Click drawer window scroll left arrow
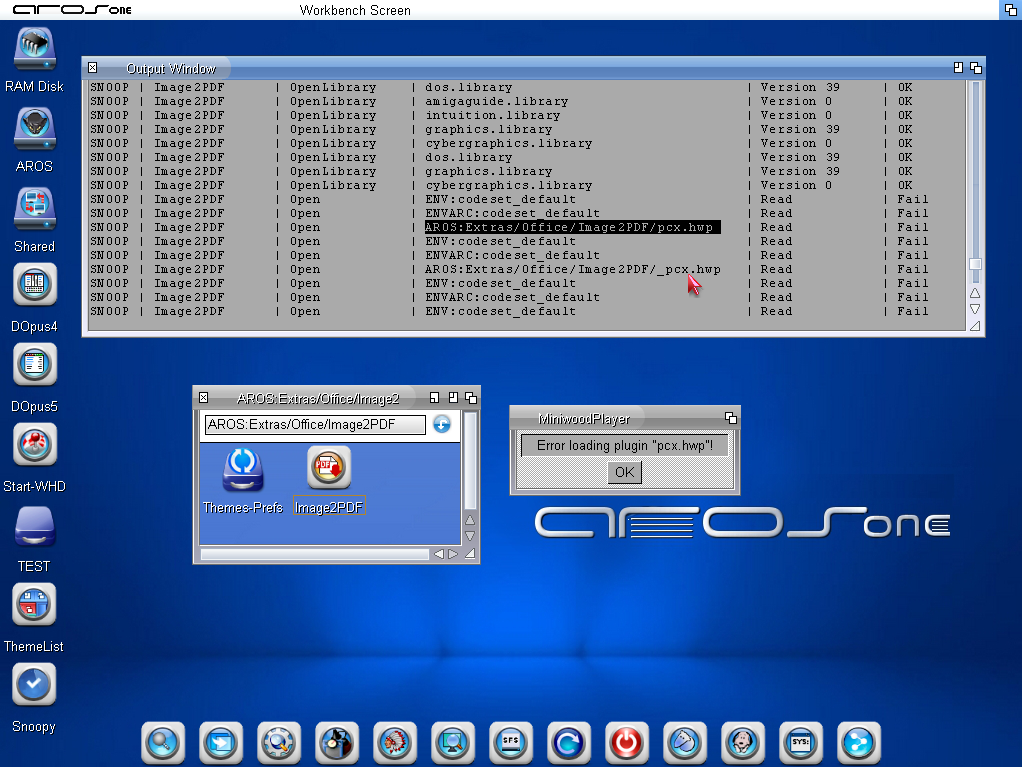This screenshot has width=1022, height=767. 439,554
